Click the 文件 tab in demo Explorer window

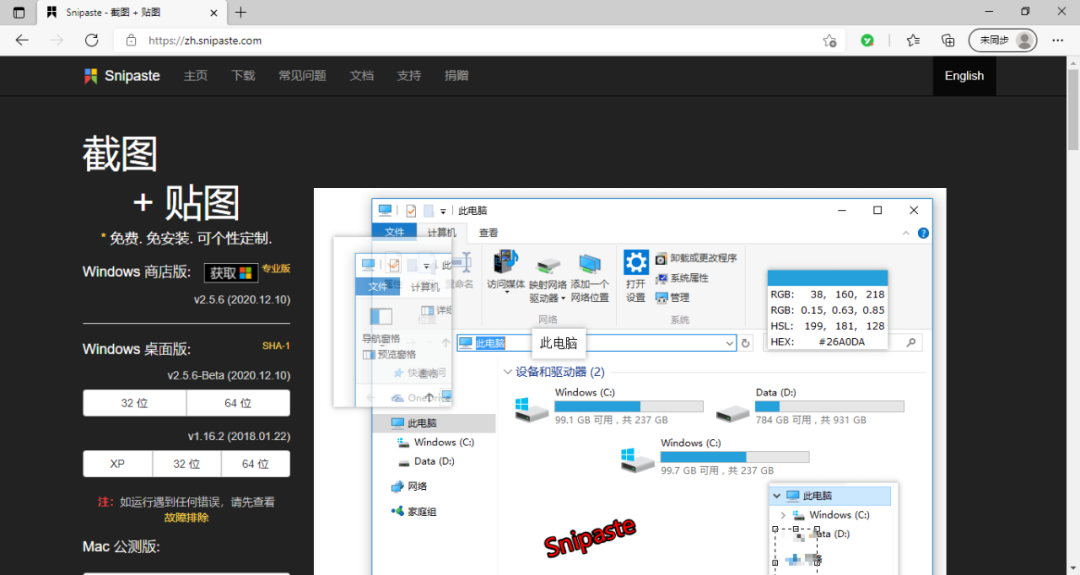pos(394,232)
